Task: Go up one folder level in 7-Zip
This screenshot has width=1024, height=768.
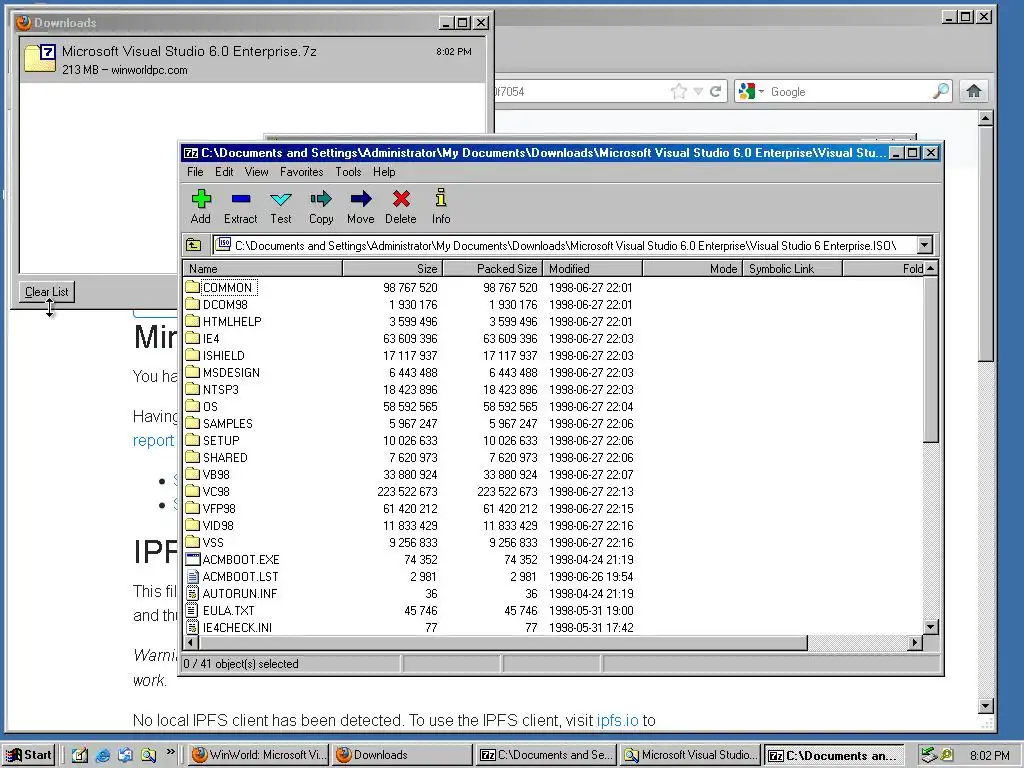Action: pos(194,246)
